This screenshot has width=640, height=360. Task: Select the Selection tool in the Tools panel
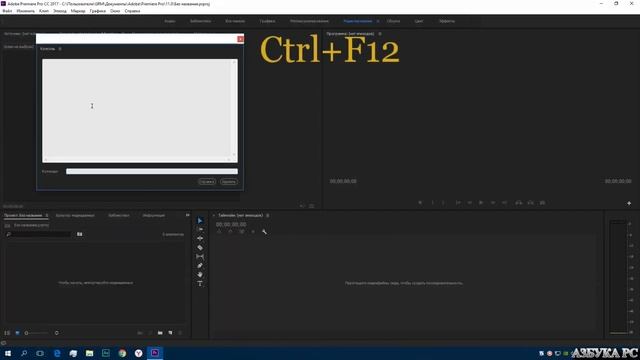[200, 220]
